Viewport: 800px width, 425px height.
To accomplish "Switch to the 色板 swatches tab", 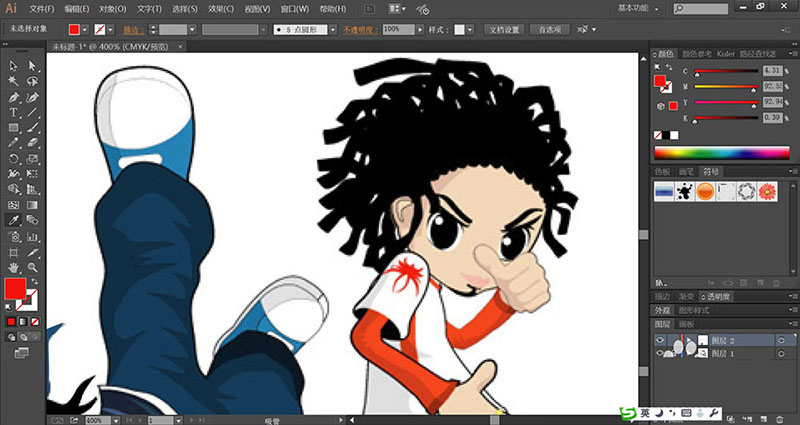I will pyautogui.click(x=662, y=171).
